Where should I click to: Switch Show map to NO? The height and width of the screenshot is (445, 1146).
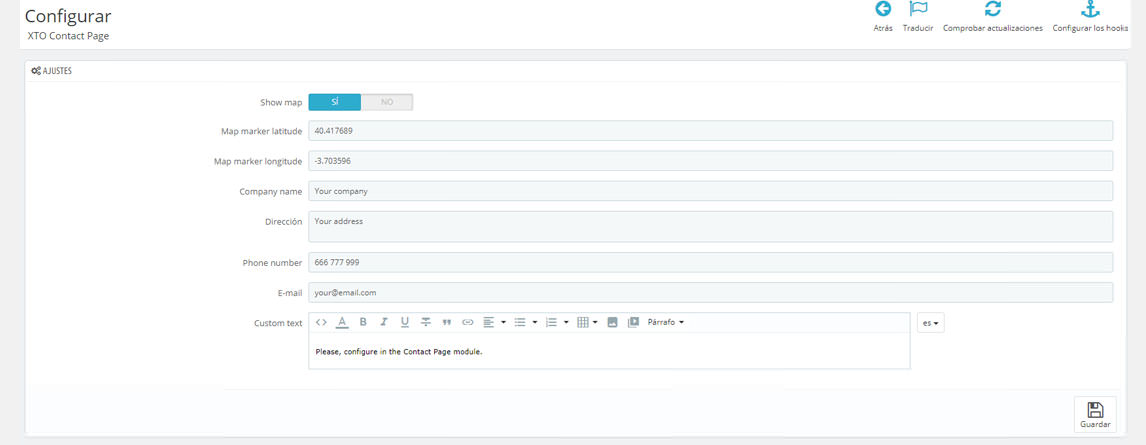[x=387, y=102]
